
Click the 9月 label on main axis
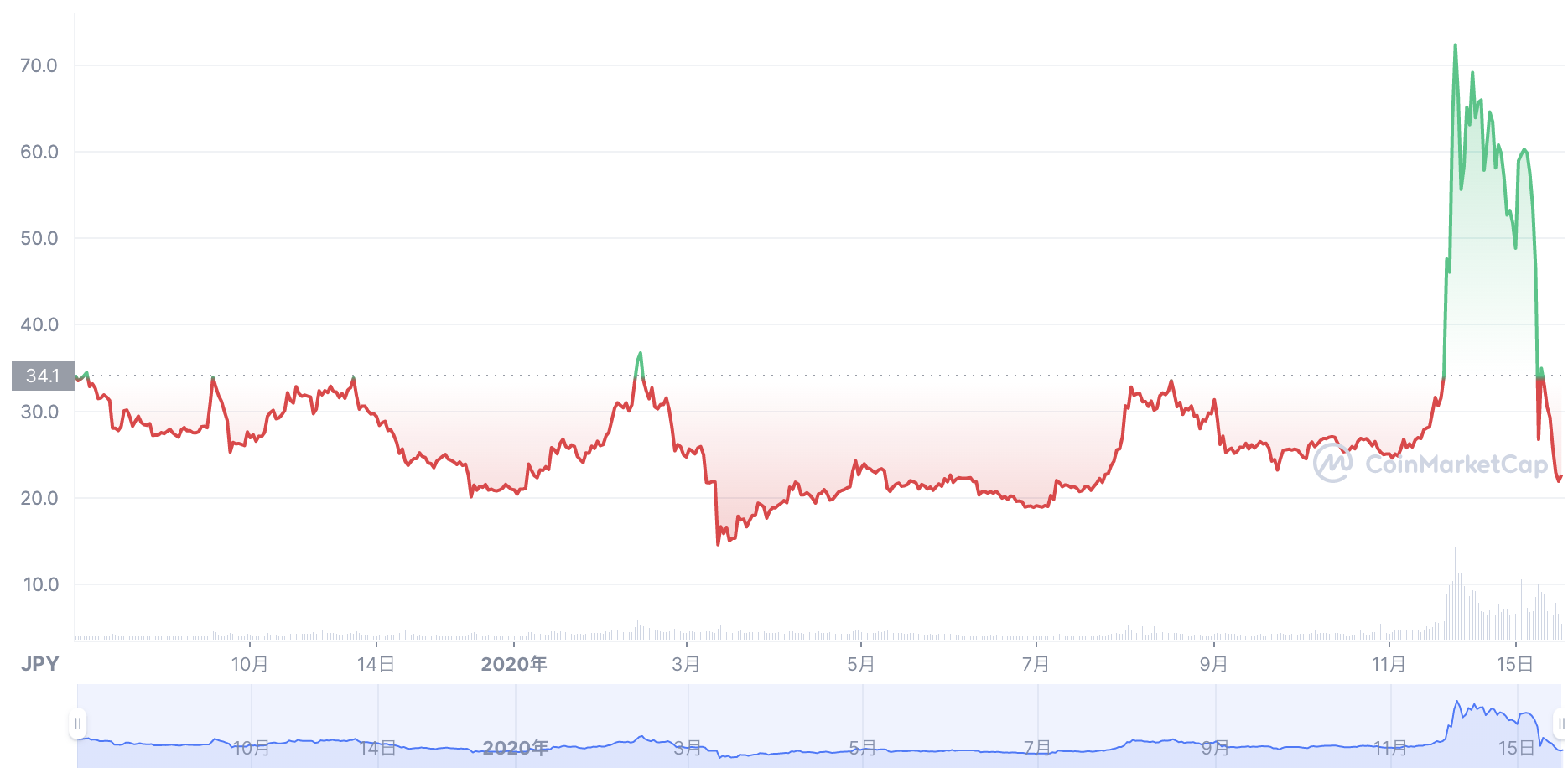coord(1214,664)
